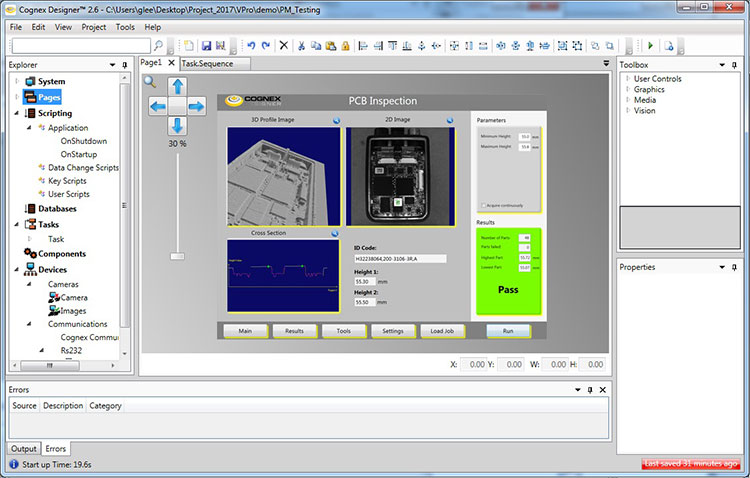Expand the Vision toolbox category

pyautogui.click(x=627, y=111)
